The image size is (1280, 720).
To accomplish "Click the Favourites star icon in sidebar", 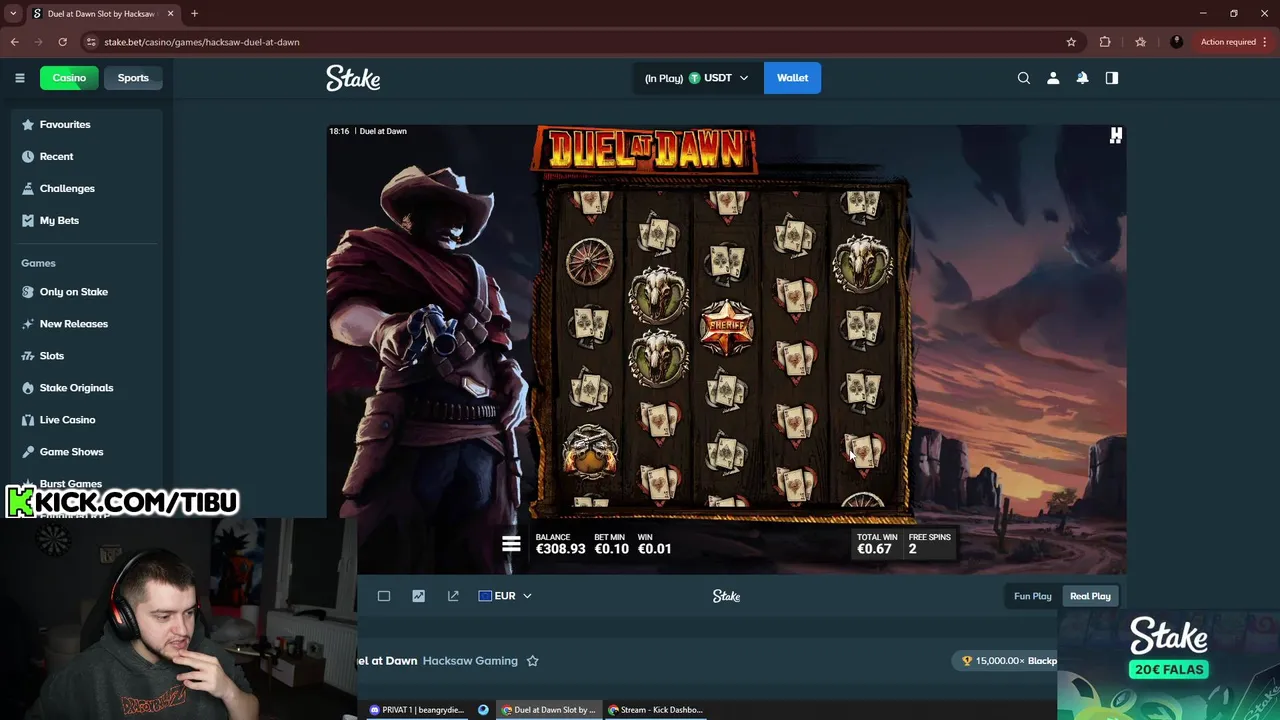I will click(x=28, y=124).
